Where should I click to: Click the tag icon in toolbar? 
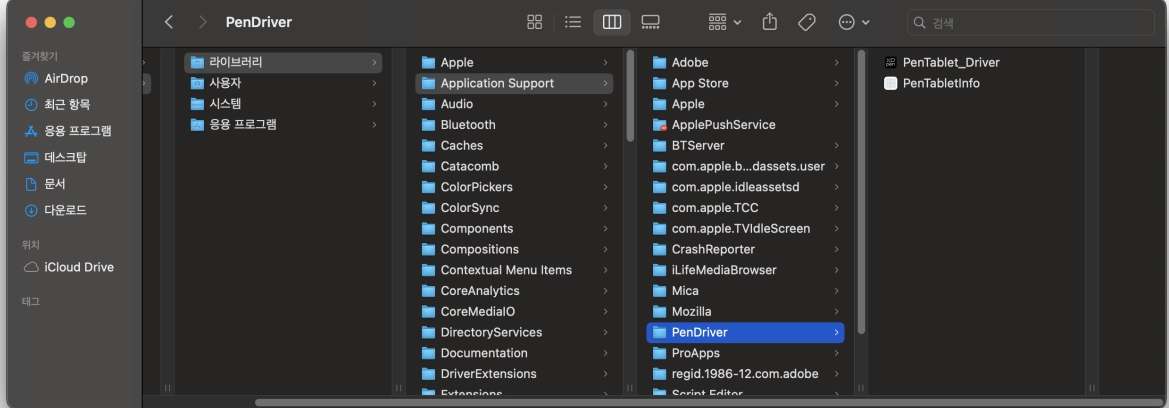(x=806, y=22)
